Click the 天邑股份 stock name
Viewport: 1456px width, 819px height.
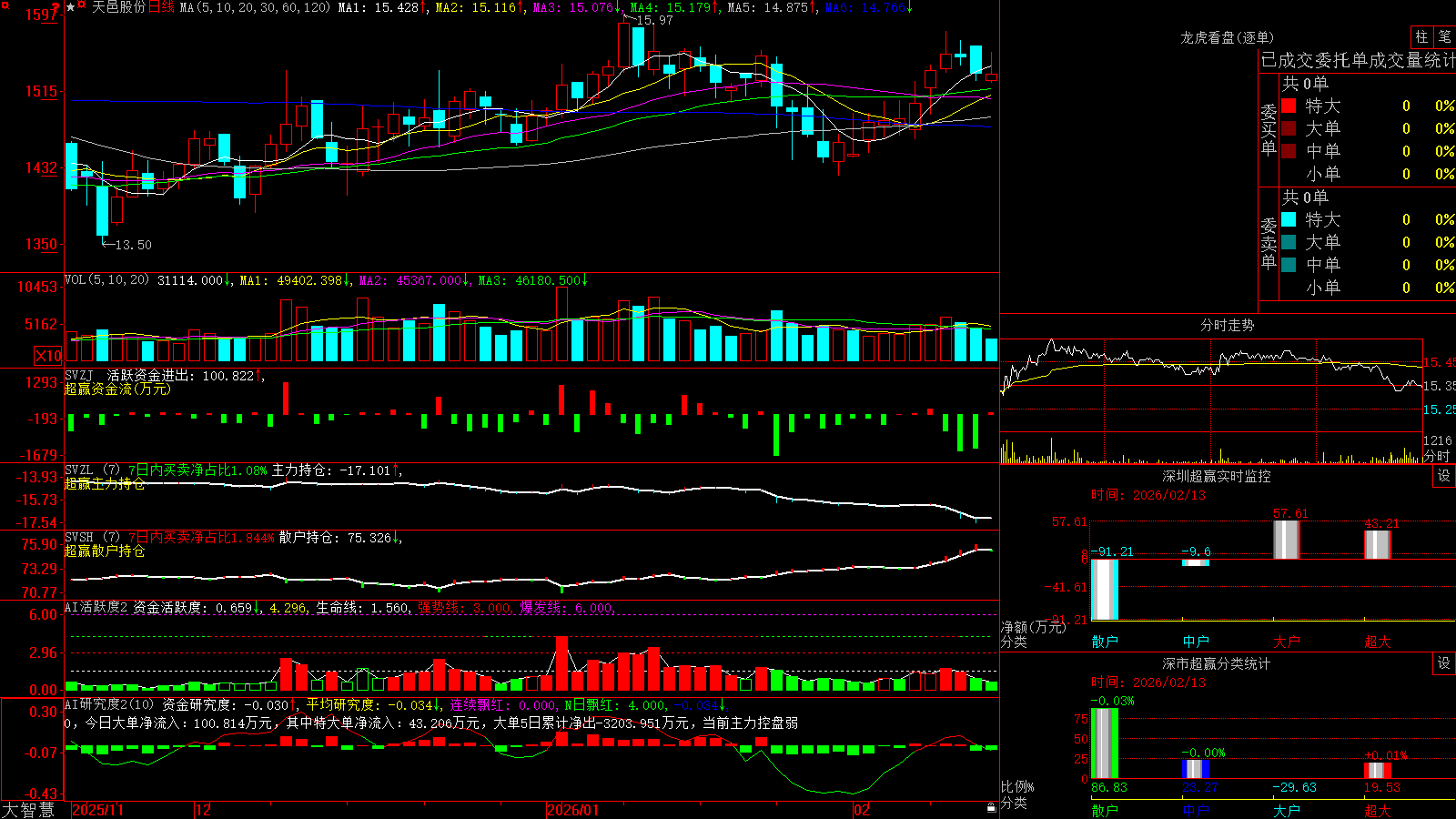(118, 7)
